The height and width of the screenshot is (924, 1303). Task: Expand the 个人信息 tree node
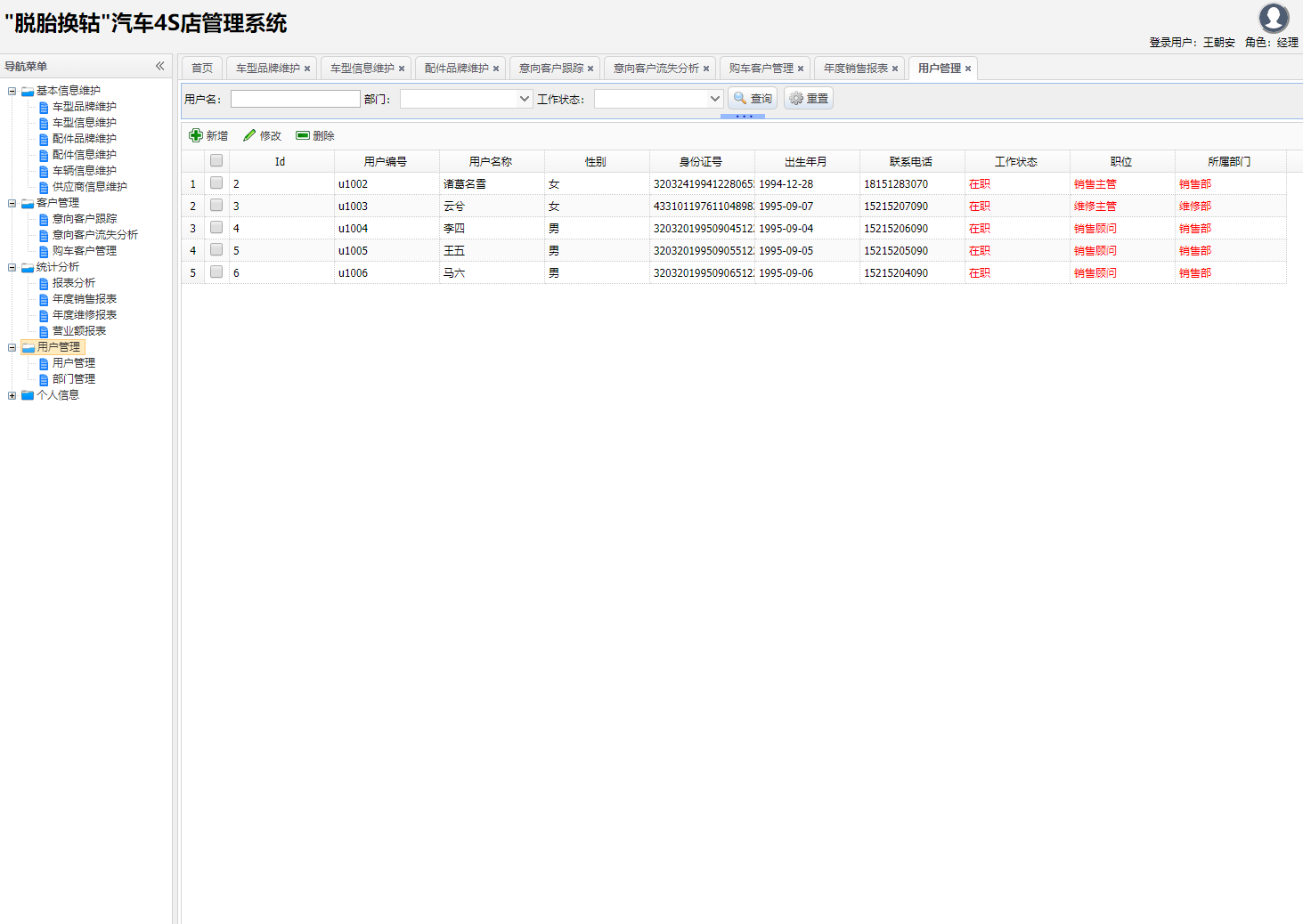coord(12,395)
